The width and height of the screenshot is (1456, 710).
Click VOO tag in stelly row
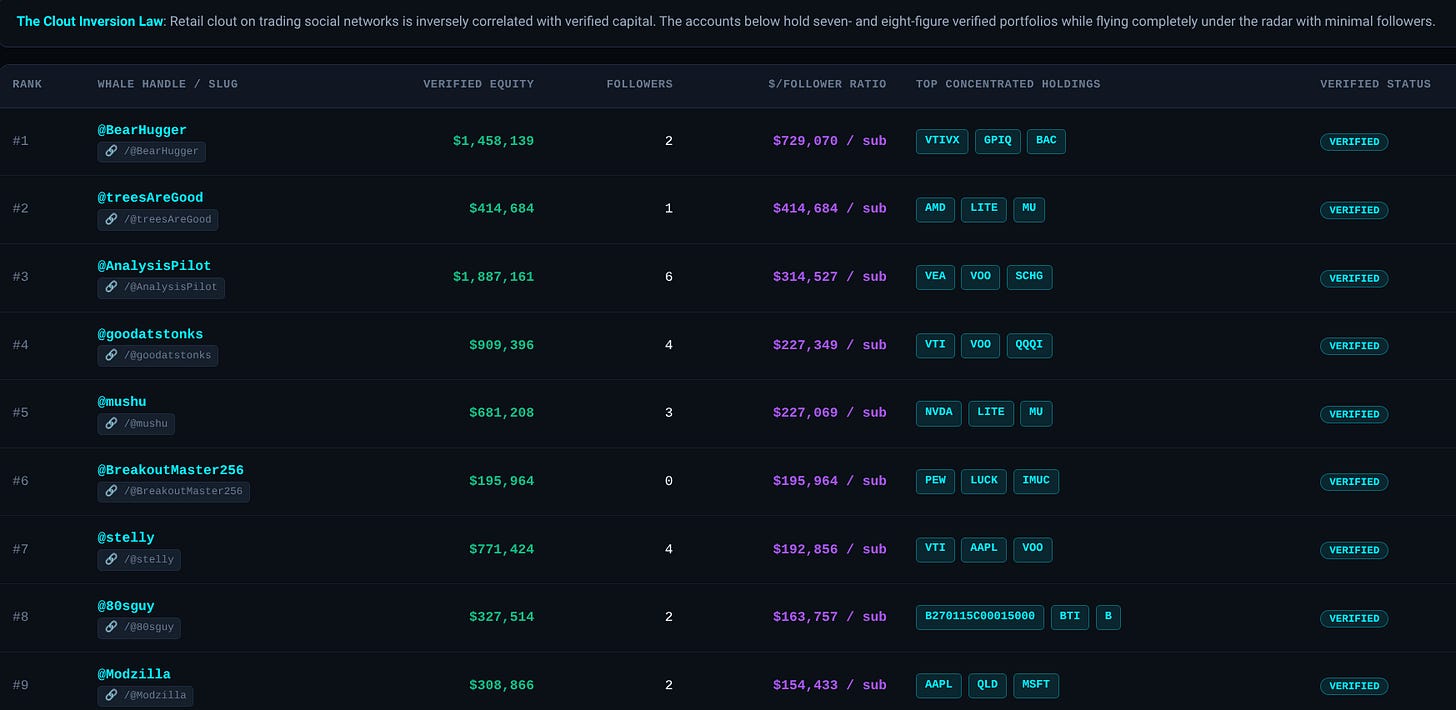point(1032,549)
